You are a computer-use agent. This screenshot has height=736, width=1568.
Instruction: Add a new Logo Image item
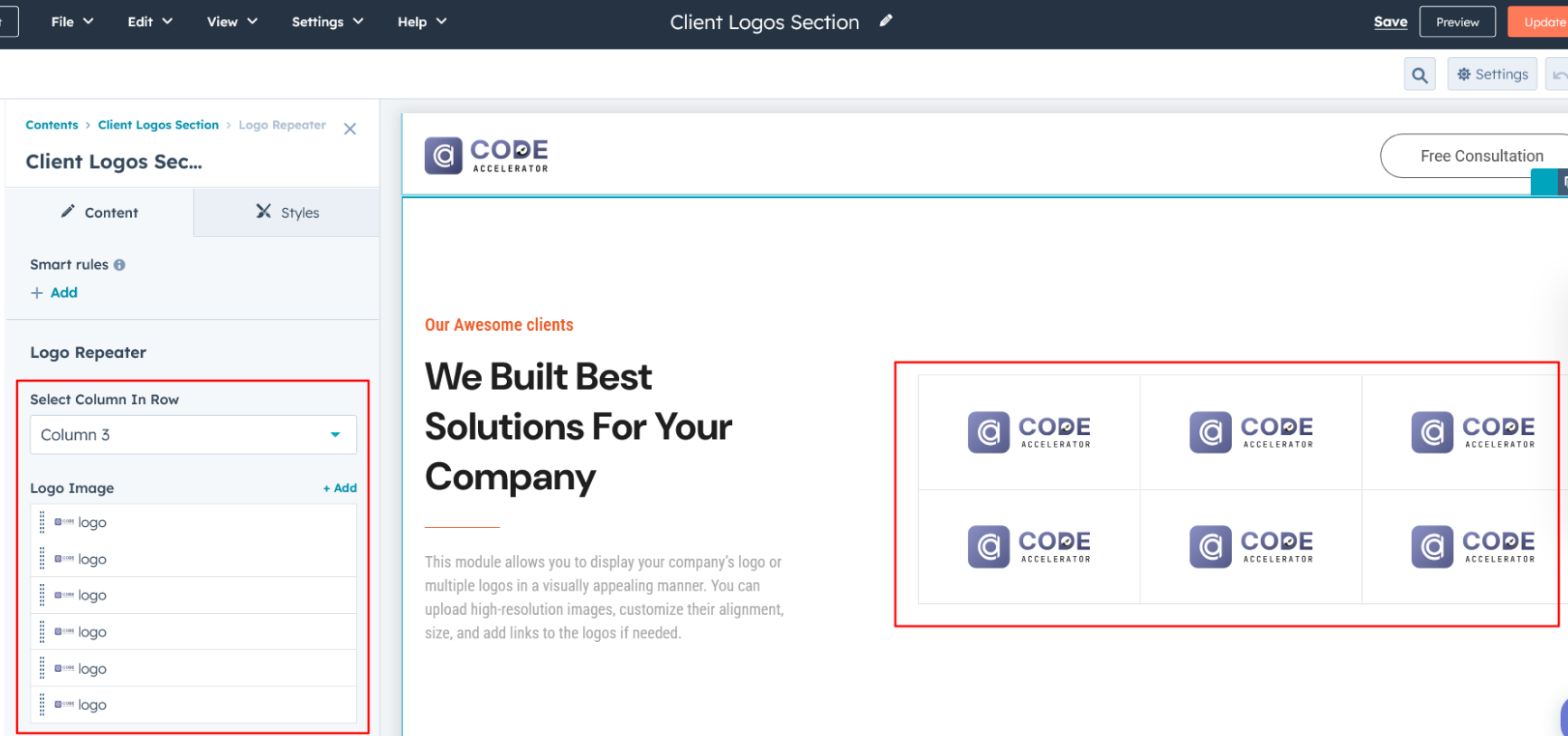(340, 488)
